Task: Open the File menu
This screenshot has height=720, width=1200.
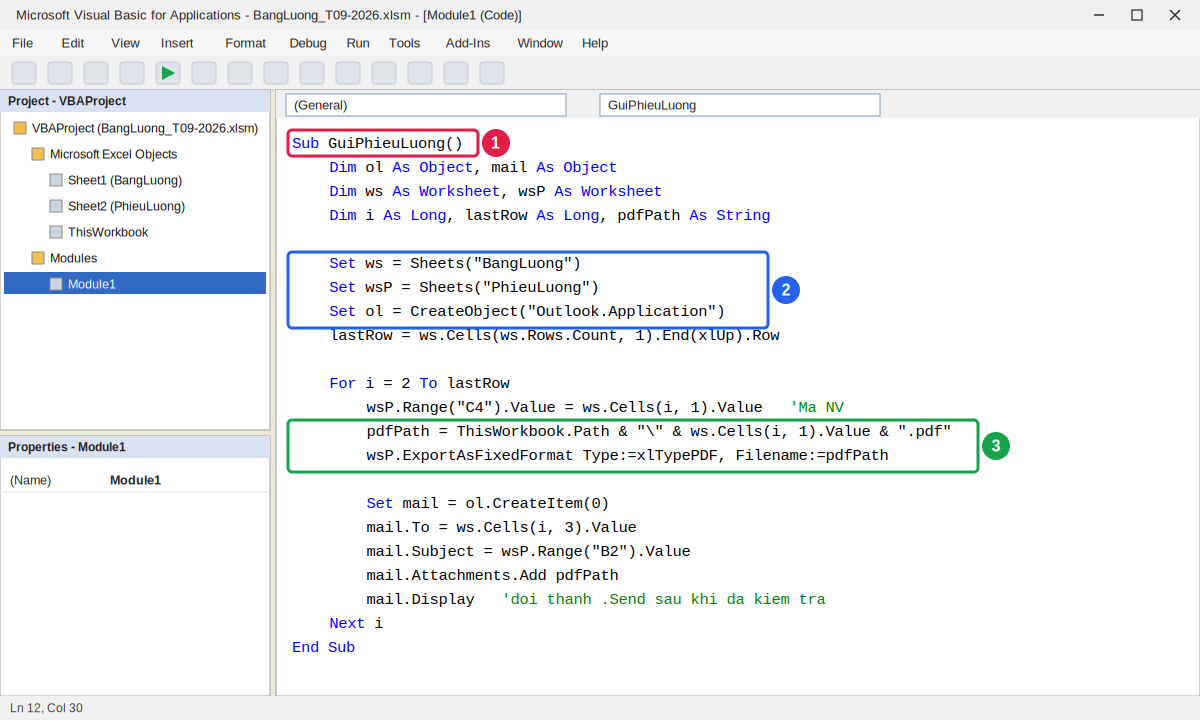Action: 23,43
